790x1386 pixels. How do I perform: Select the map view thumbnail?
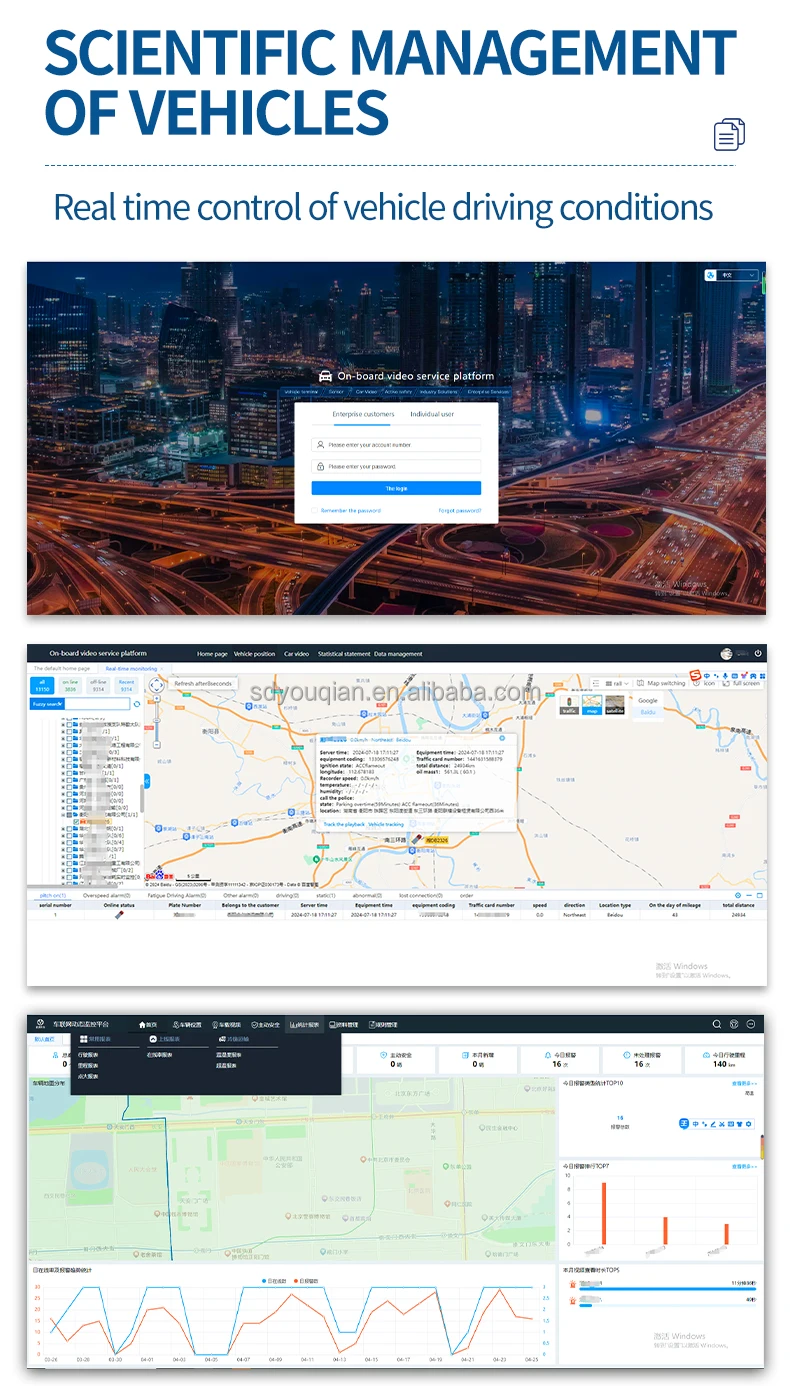592,705
